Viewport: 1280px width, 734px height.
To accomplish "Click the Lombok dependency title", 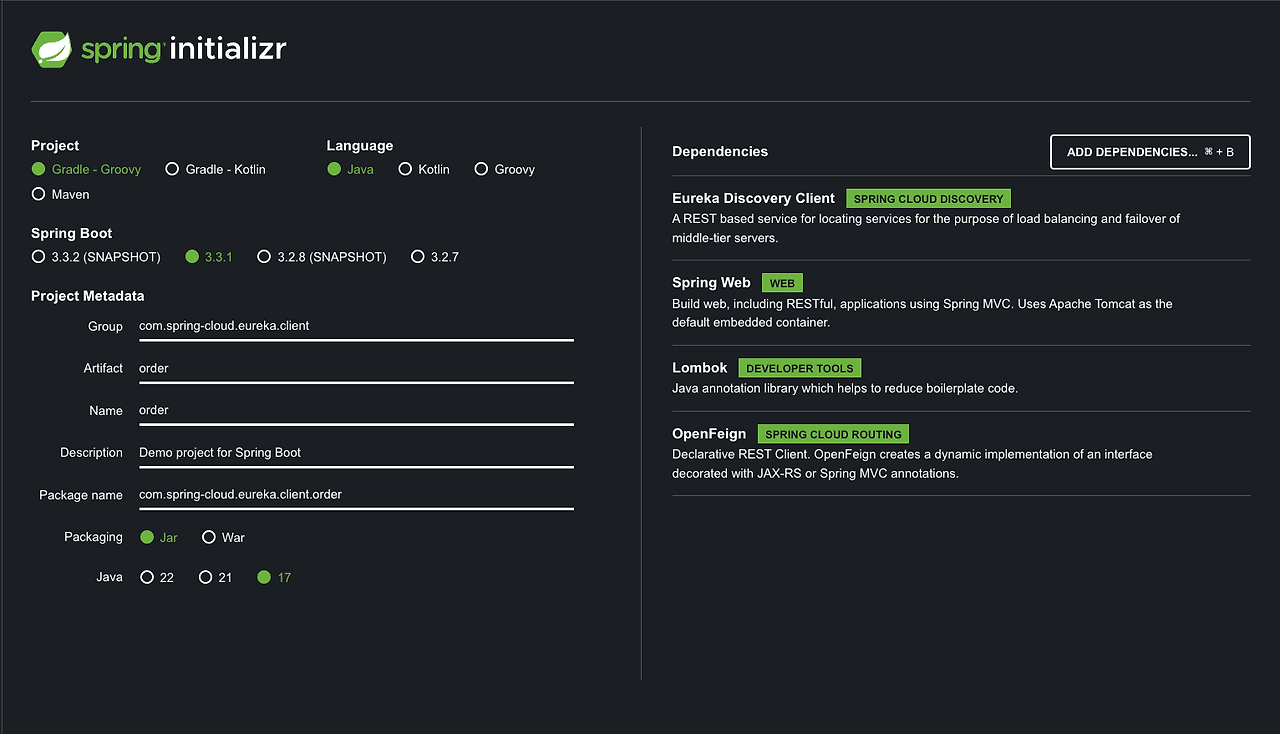I will pos(699,368).
